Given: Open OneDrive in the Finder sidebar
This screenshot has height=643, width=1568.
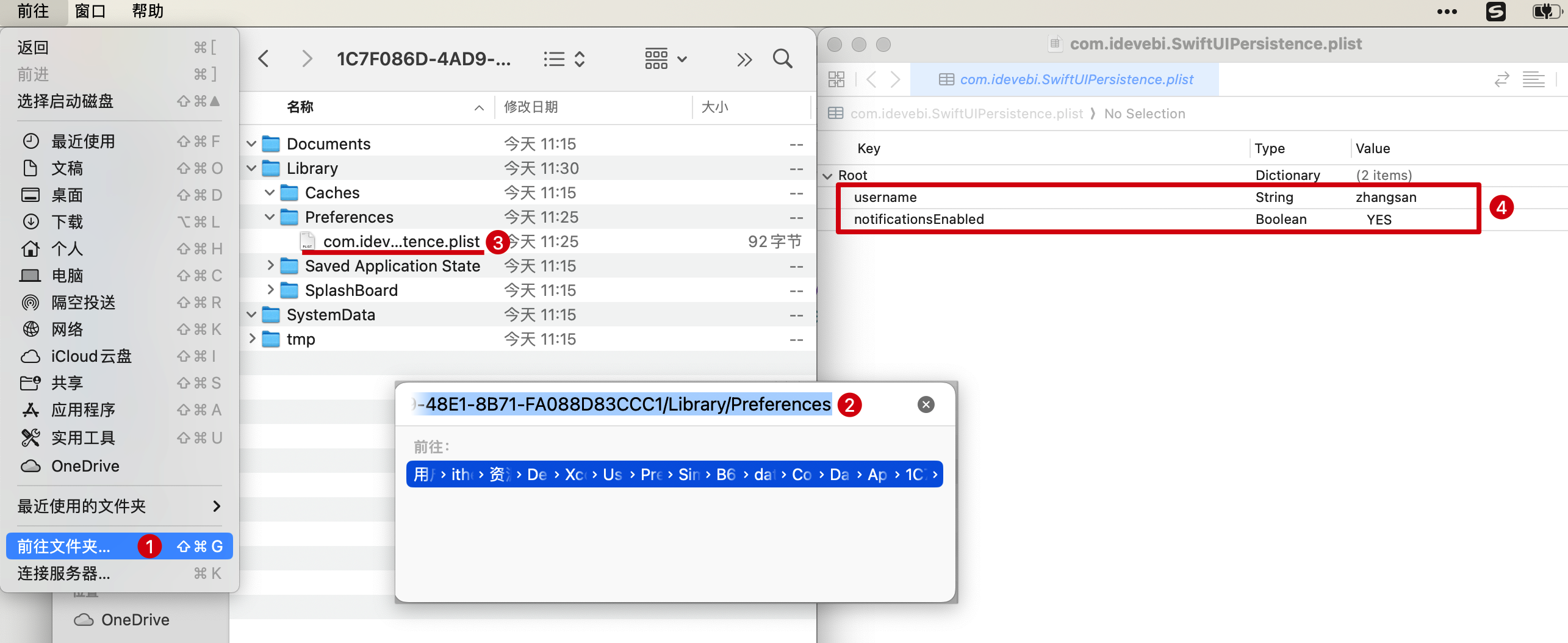Looking at the screenshot, I should 123,620.
